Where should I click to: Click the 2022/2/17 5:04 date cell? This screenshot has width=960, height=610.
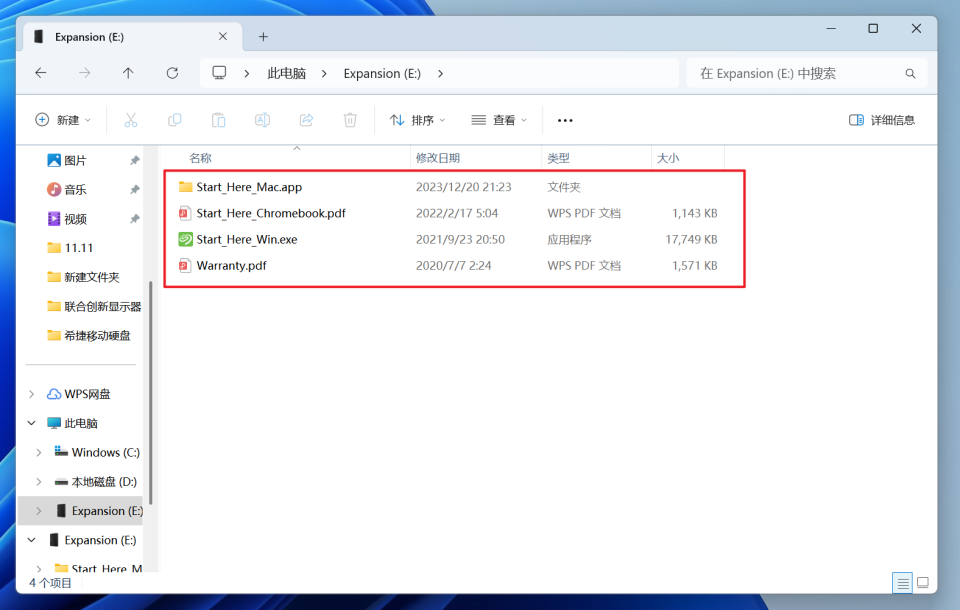point(457,213)
